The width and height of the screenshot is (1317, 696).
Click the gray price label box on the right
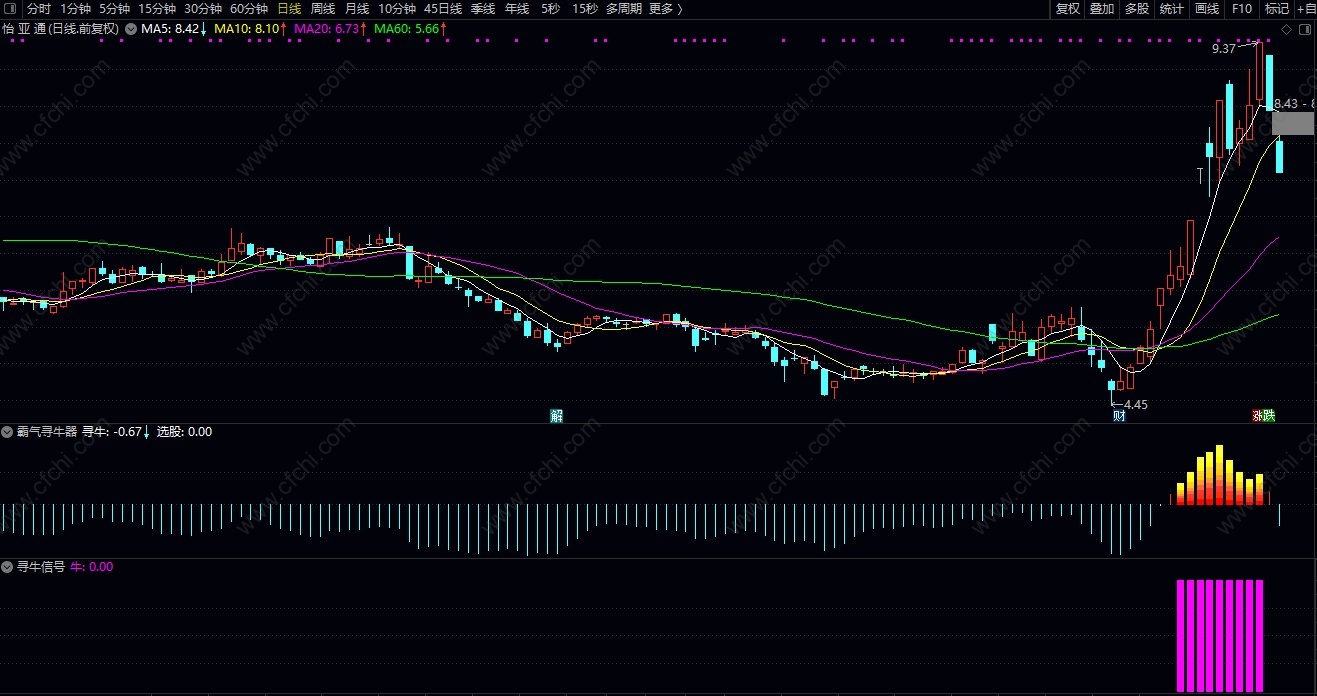tap(1293, 124)
